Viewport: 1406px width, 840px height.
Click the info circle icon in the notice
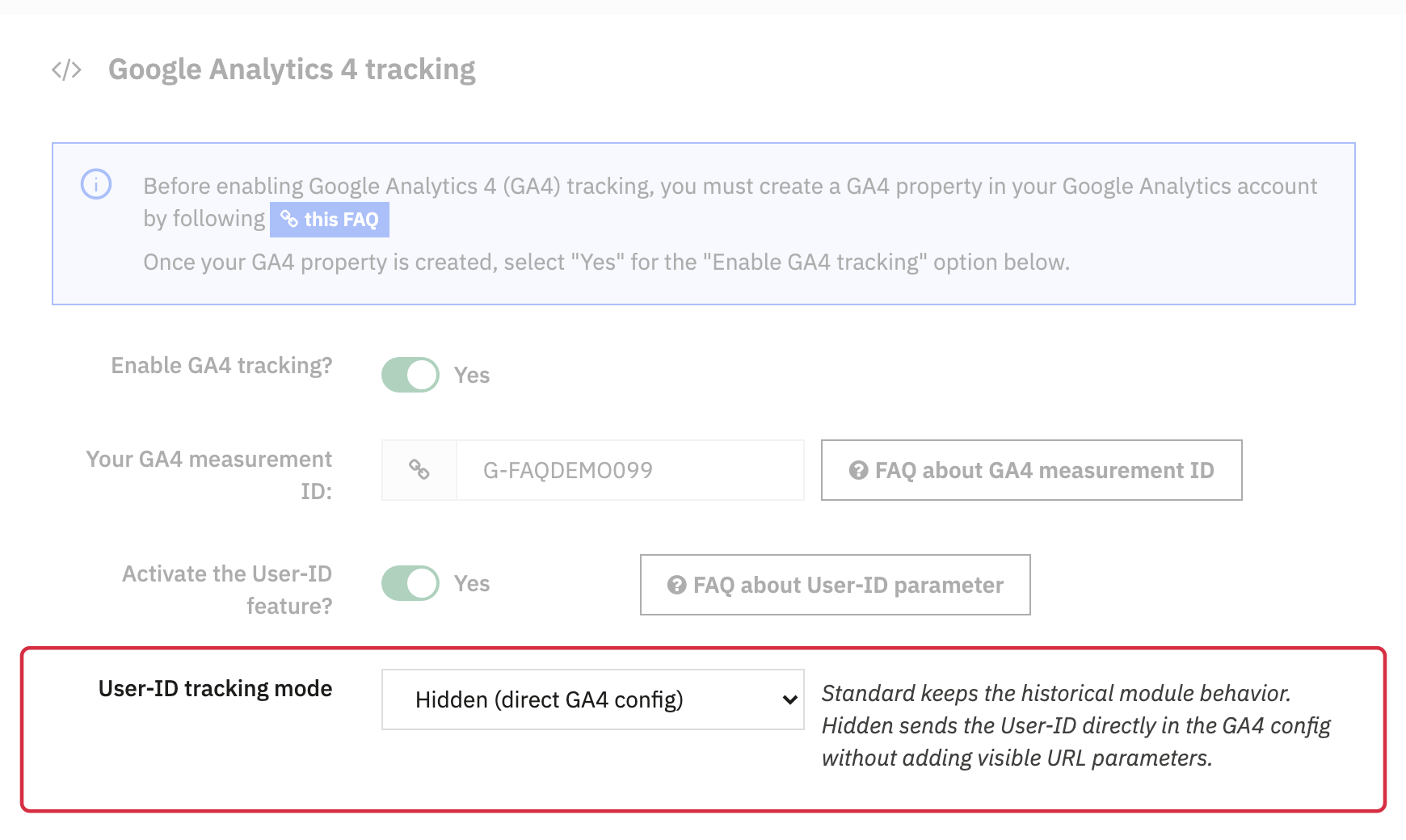coord(96,184)
